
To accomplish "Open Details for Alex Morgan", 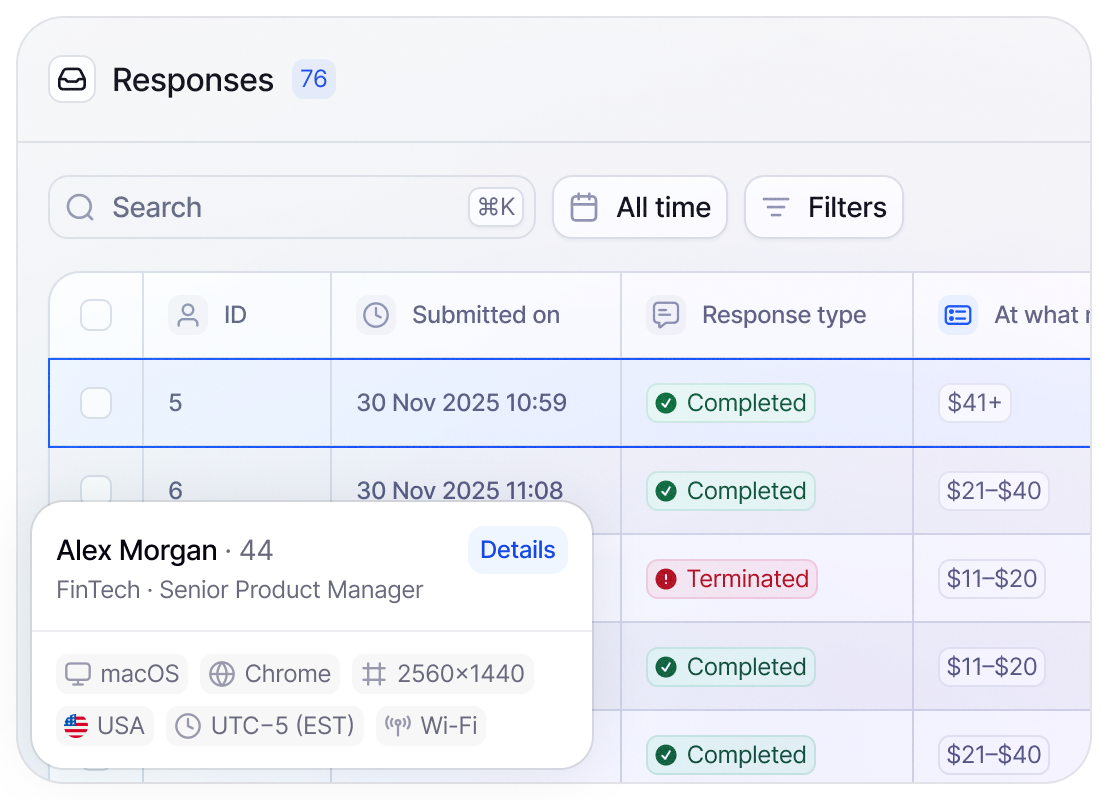I will (518, 550).
